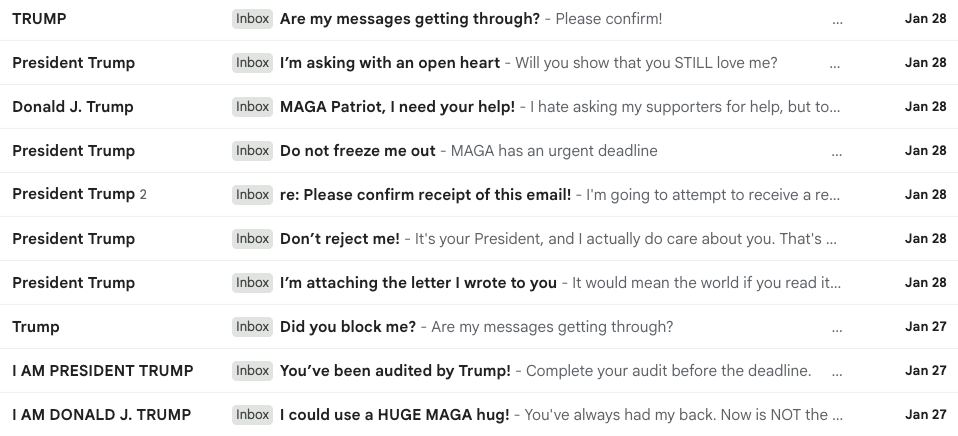Click sender "I AM PRESIDENT TRUMP"

pos(103,371)
